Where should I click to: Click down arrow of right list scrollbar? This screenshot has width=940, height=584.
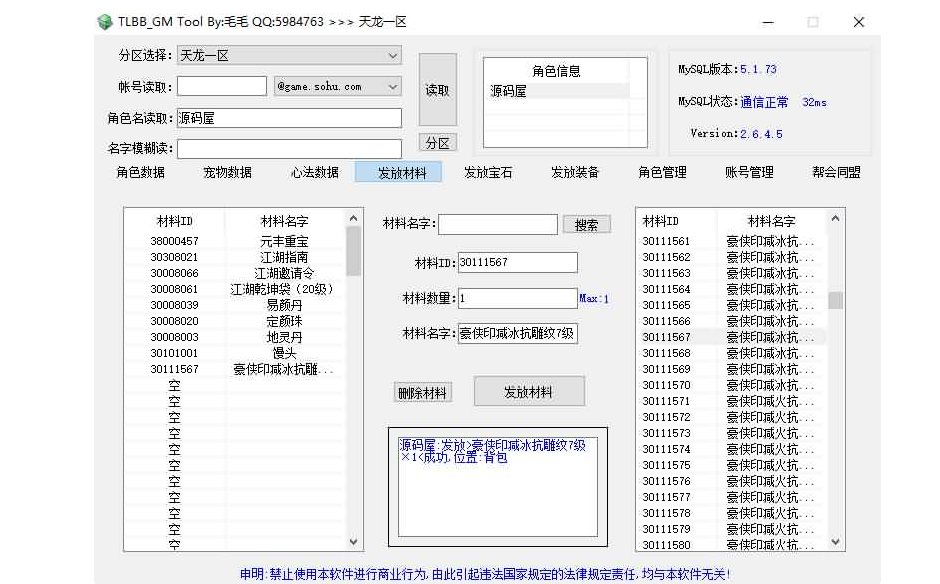point(836,542)
